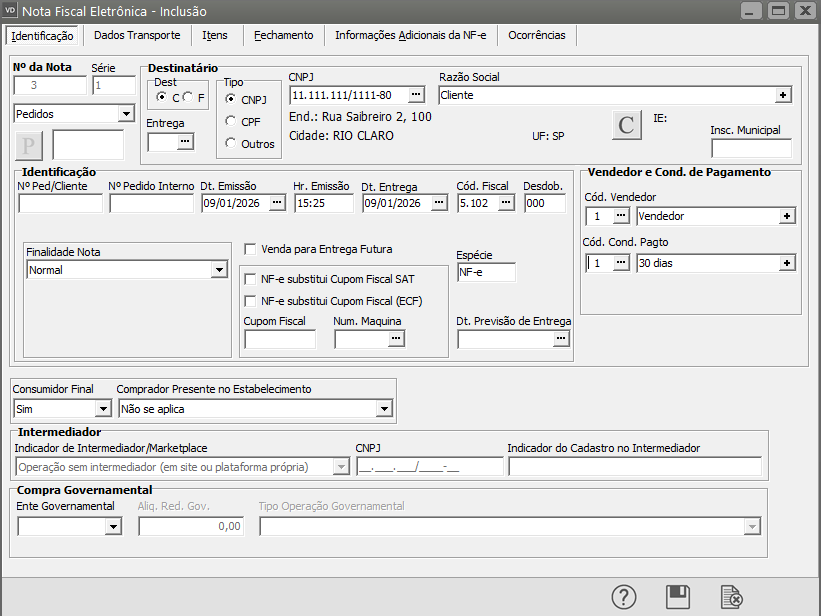Open CNPJ lookup ellipsis button

[x=416, y=95]
